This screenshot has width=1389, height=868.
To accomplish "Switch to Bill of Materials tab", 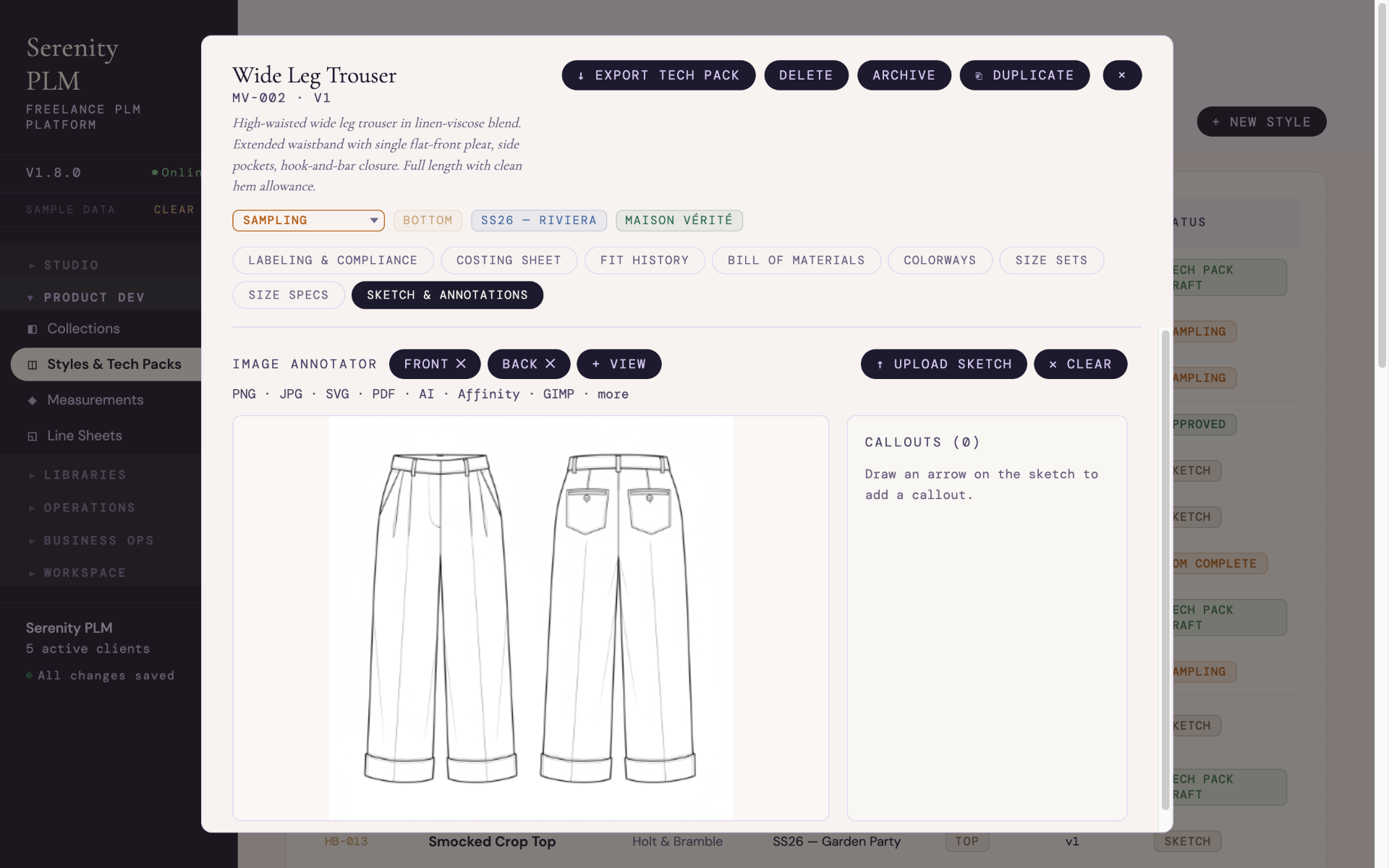I will (x=797, y=260).
